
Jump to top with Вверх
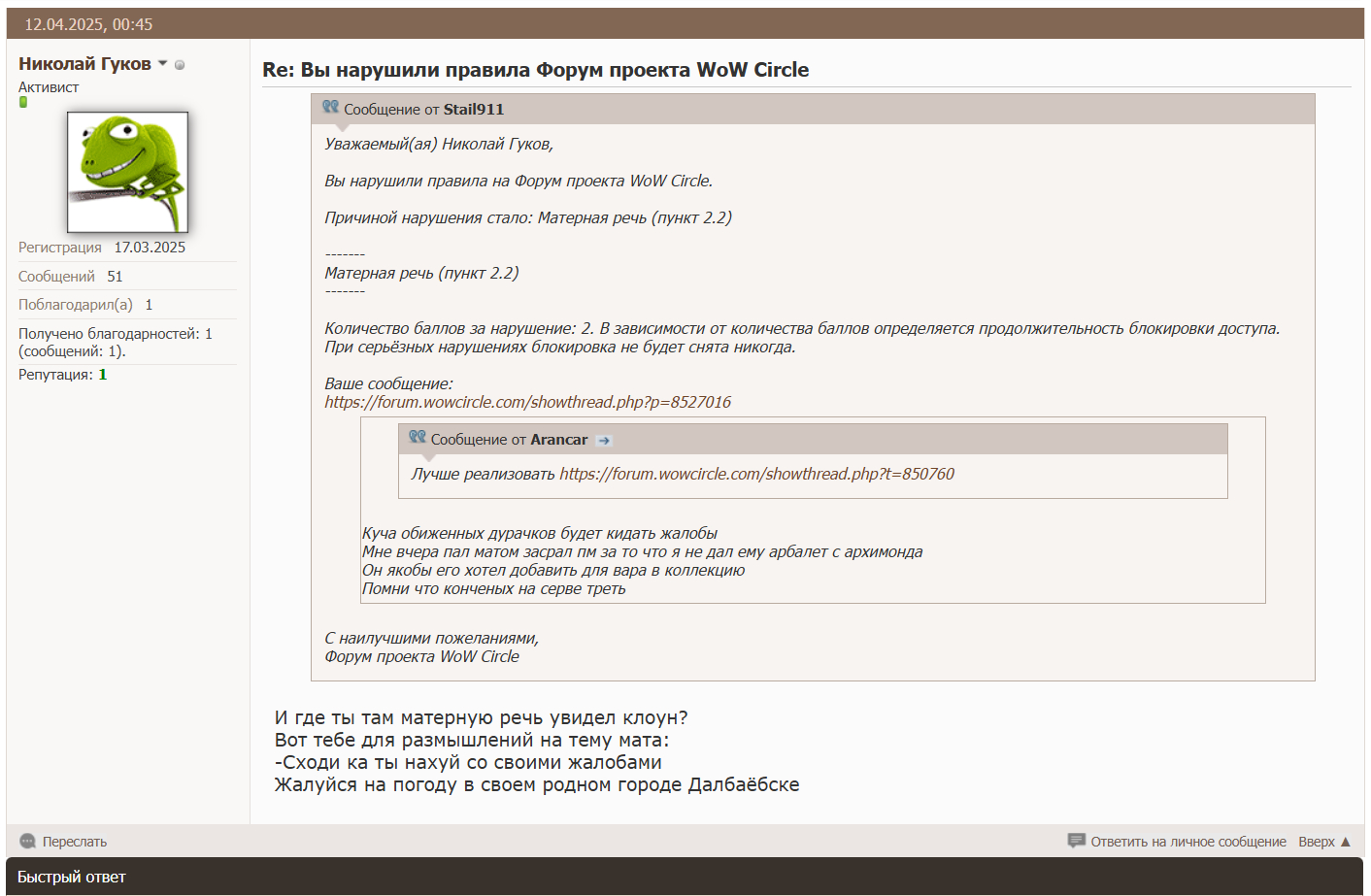coord(1316,842)
